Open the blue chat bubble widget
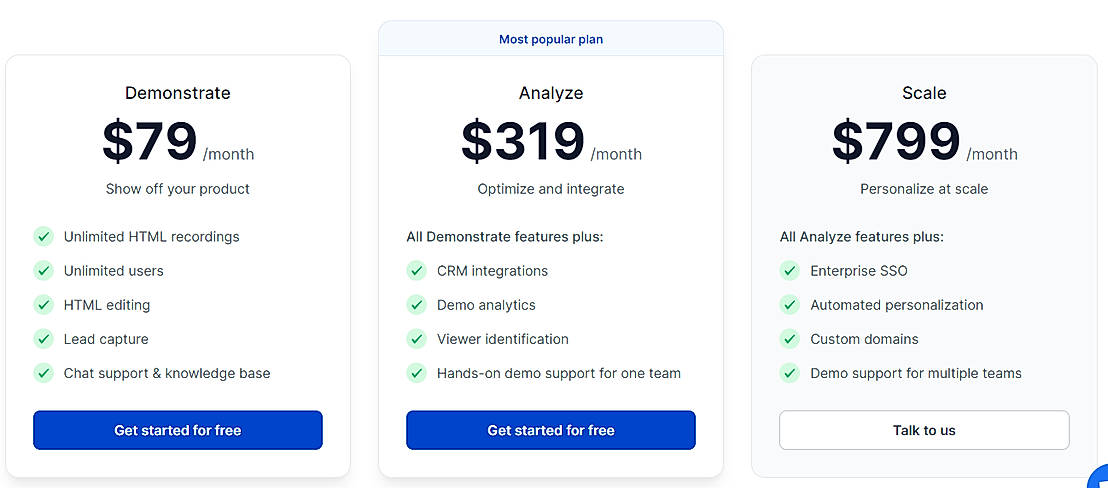Viewport: 1108px width, 488px height. coord(1099,478)
